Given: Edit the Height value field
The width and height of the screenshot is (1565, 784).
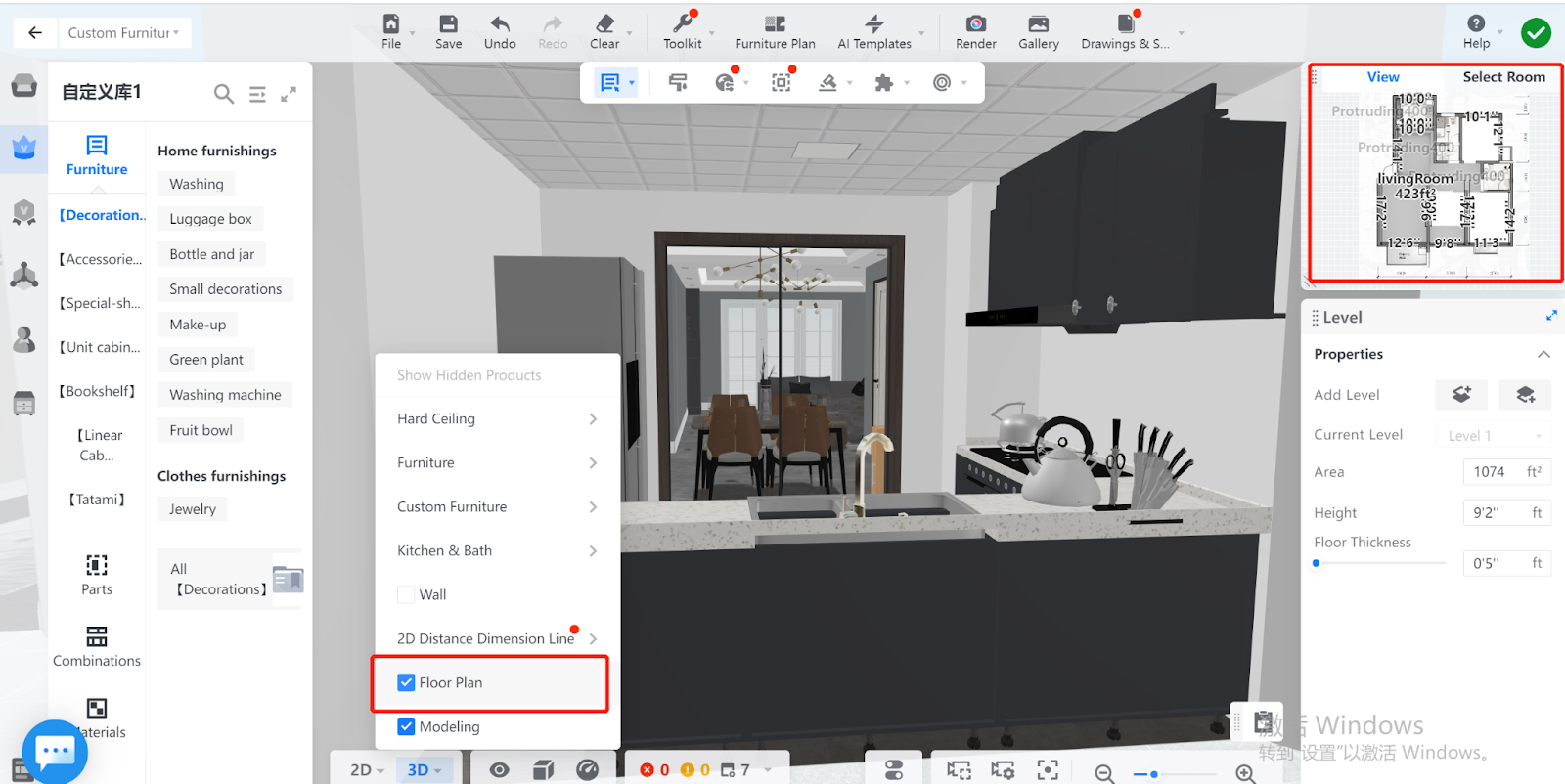Looking at the screenshot, I should pyautogui.click(x=1507, y=513).
